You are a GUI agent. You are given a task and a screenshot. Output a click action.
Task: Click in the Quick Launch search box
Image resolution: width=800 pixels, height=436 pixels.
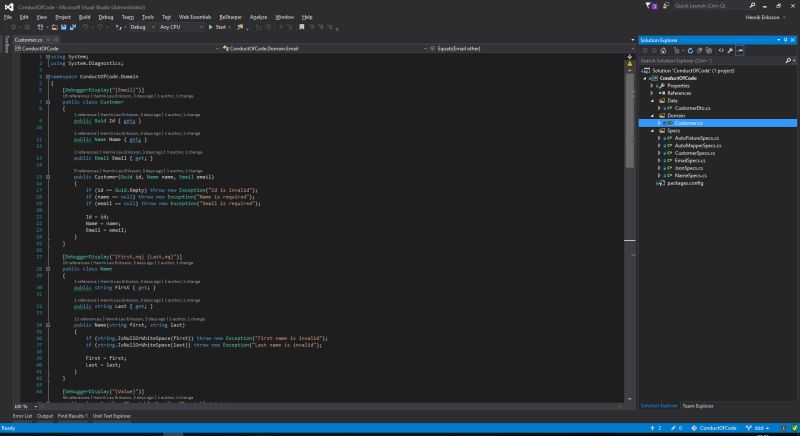709,6
